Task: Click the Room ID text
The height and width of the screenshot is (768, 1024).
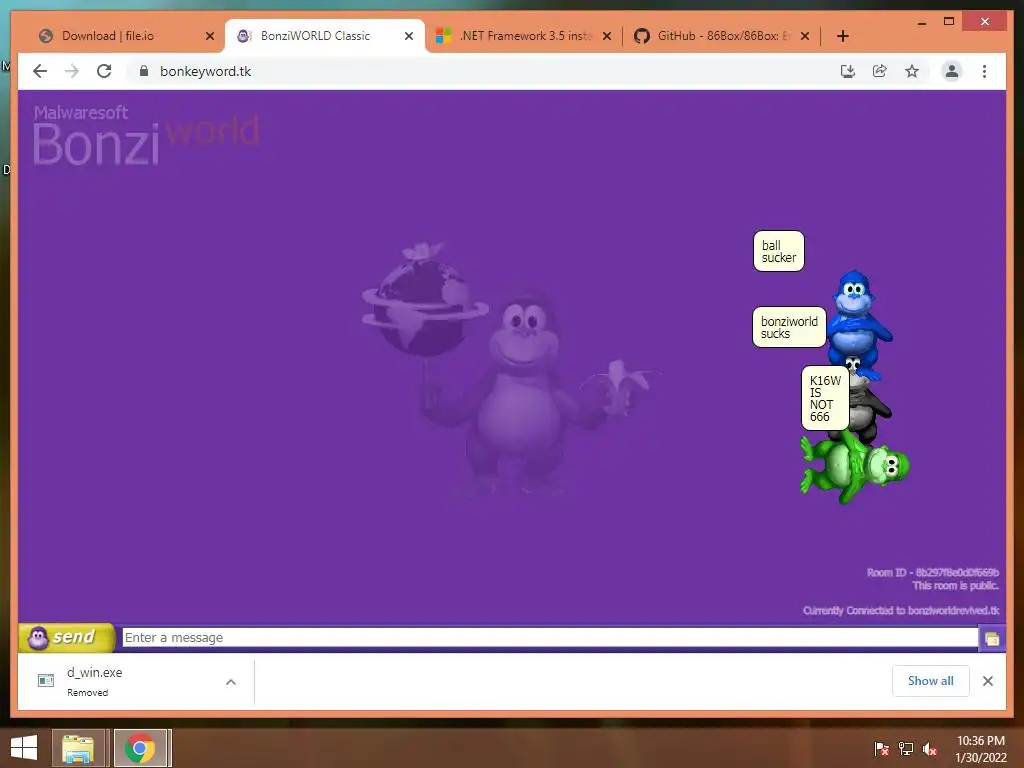Action: (933, 573)
